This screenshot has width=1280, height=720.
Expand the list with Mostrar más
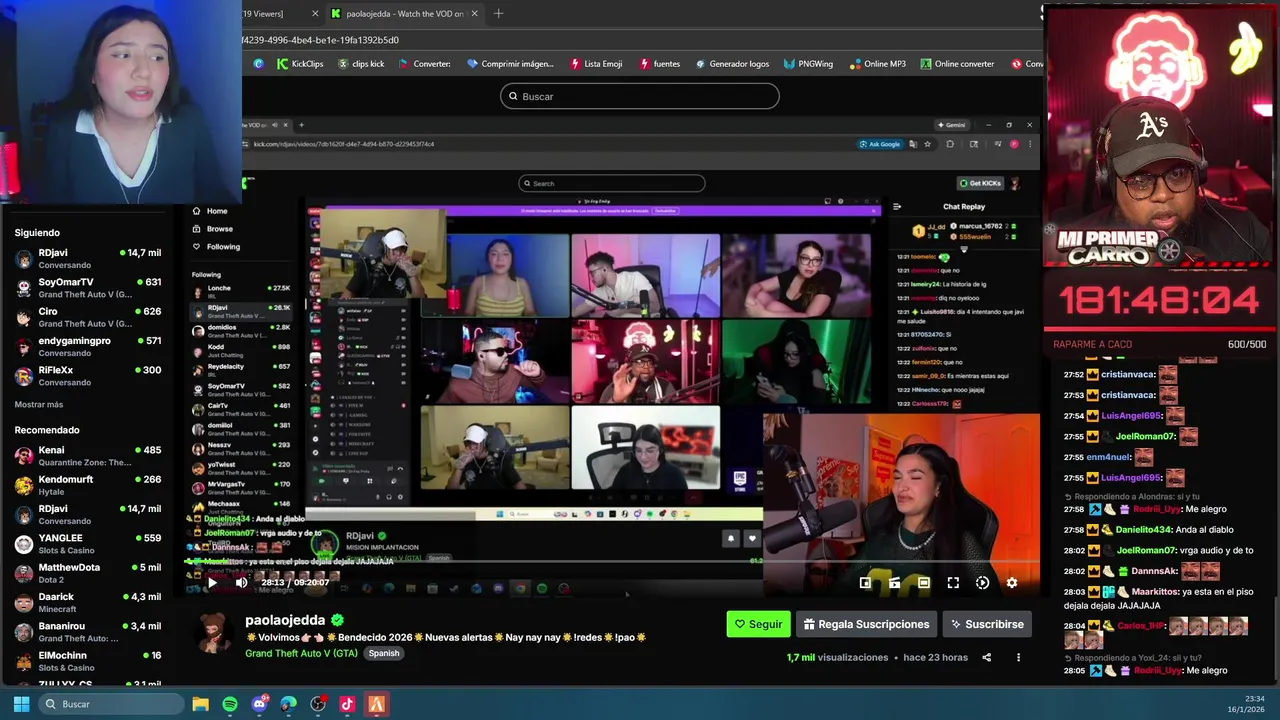[38, 404]
